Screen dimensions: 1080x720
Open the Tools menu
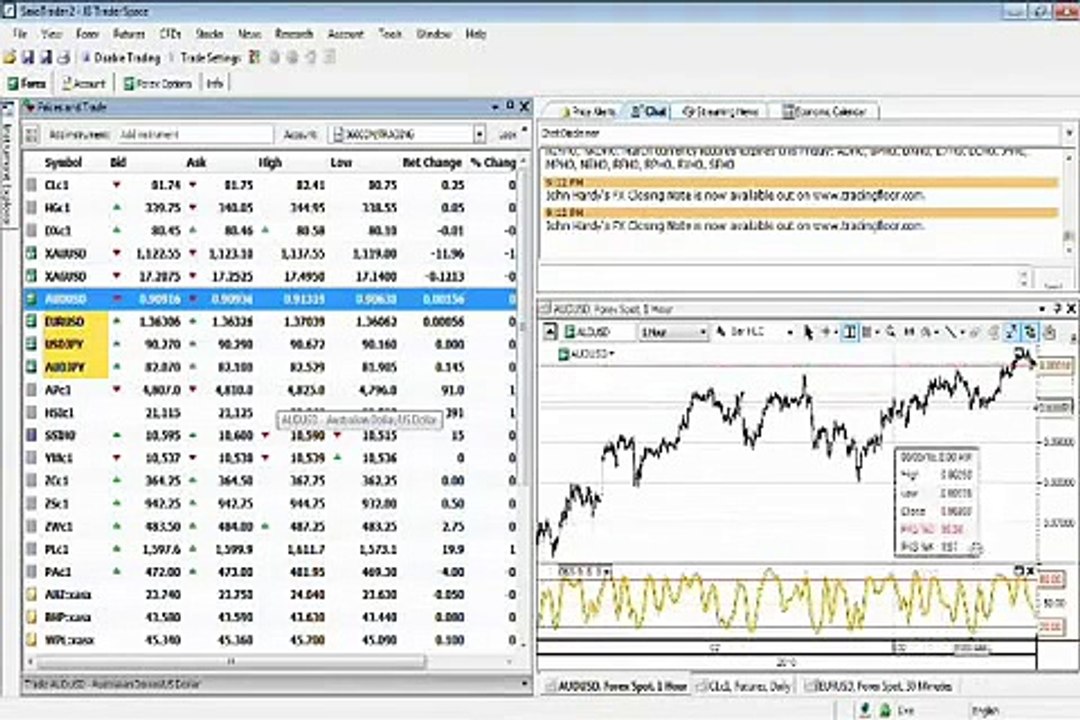coord(390,34)
